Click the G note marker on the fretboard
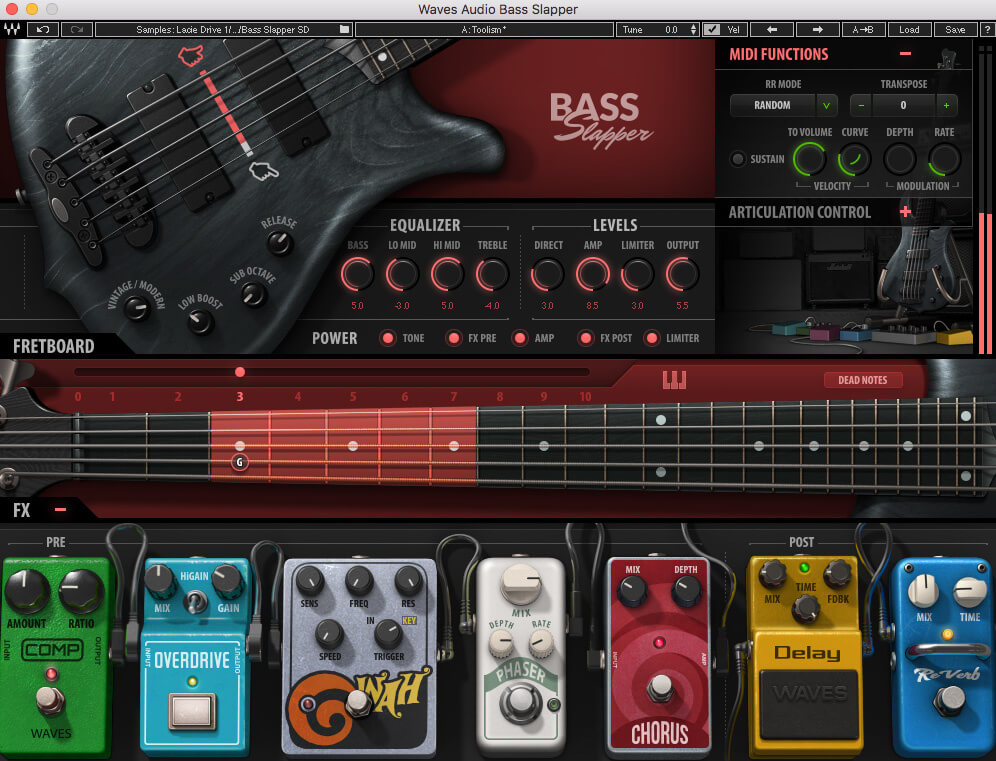Image resolution: width=996 pixels, height=761 pixels. point(239,462)
